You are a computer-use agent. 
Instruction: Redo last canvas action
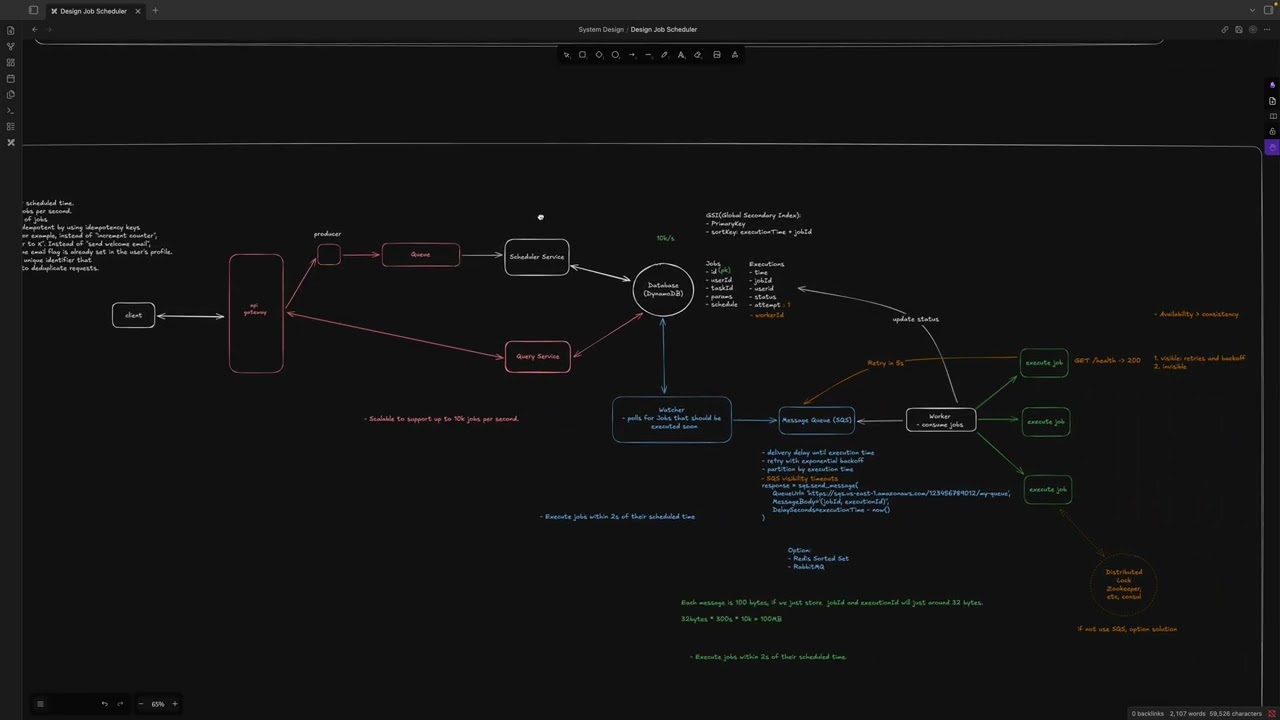pos(120,704)
